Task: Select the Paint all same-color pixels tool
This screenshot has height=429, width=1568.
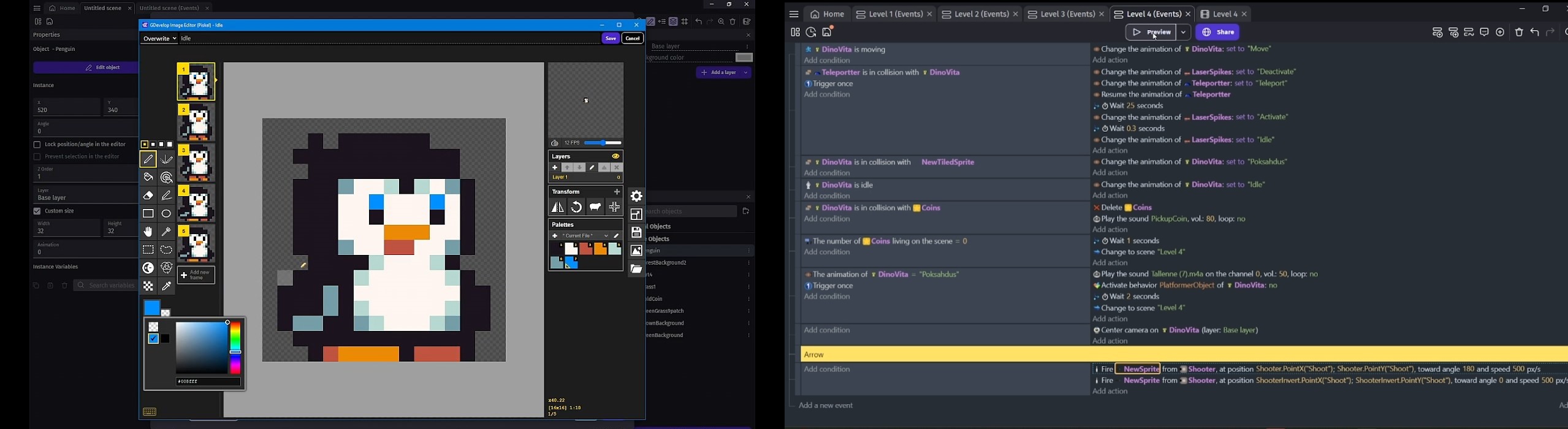Action: [167, 178]
